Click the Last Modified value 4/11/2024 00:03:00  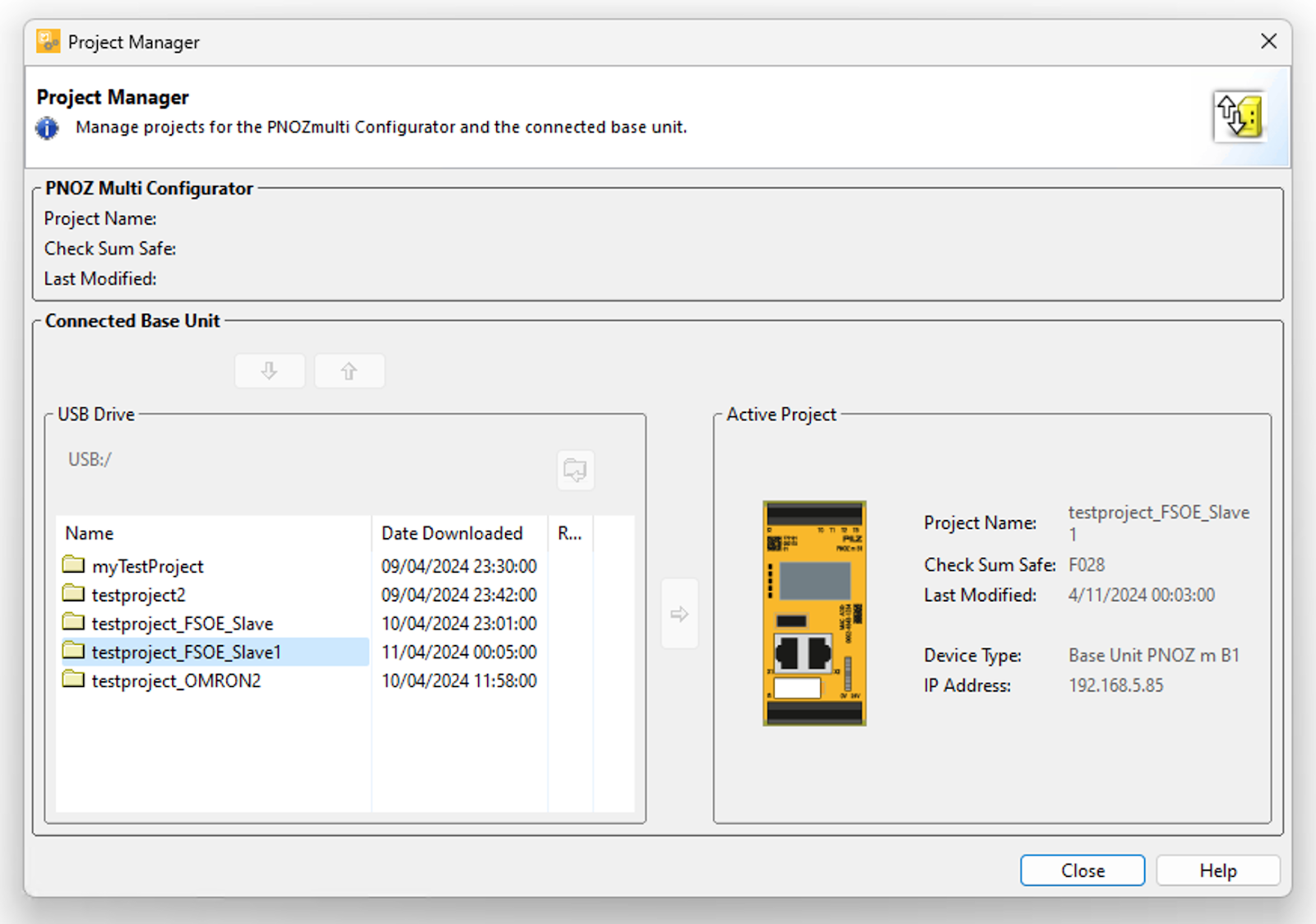(1142, 595)
